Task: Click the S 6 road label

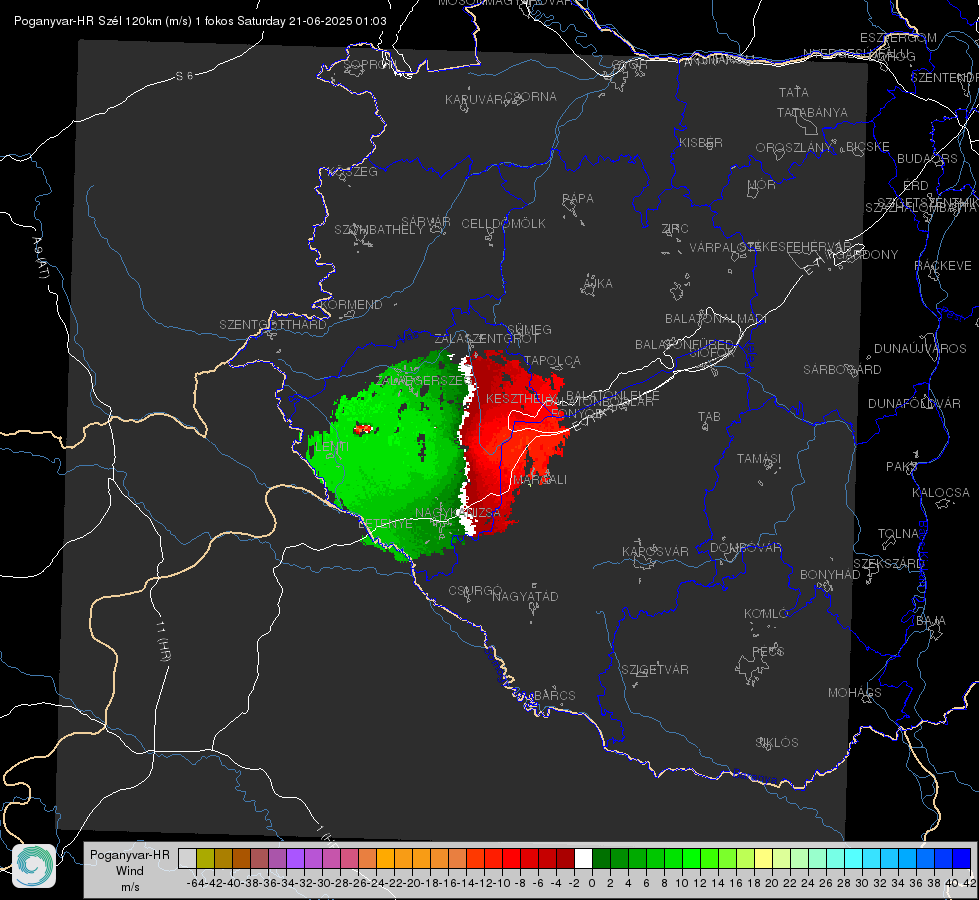Action: point(184,76)
